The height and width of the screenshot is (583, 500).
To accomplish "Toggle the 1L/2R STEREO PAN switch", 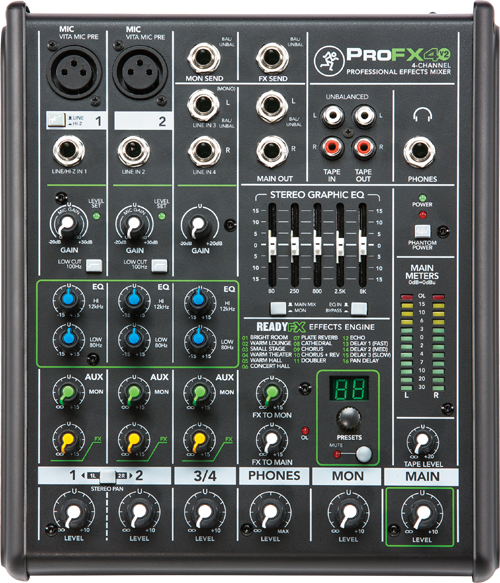I will (x=108, y=476).
